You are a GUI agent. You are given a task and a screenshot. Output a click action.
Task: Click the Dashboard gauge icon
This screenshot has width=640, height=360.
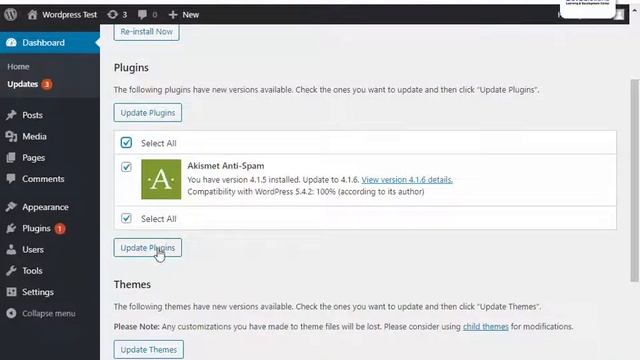tap(11, 42)
